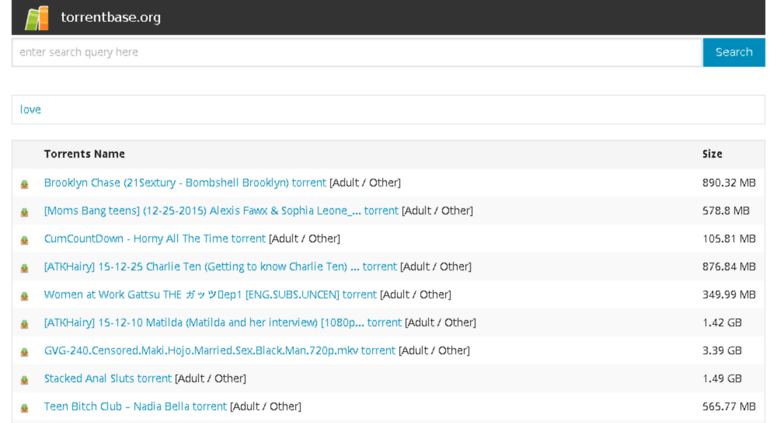Select the 565.77 MB size value

[x=728, y=407]
